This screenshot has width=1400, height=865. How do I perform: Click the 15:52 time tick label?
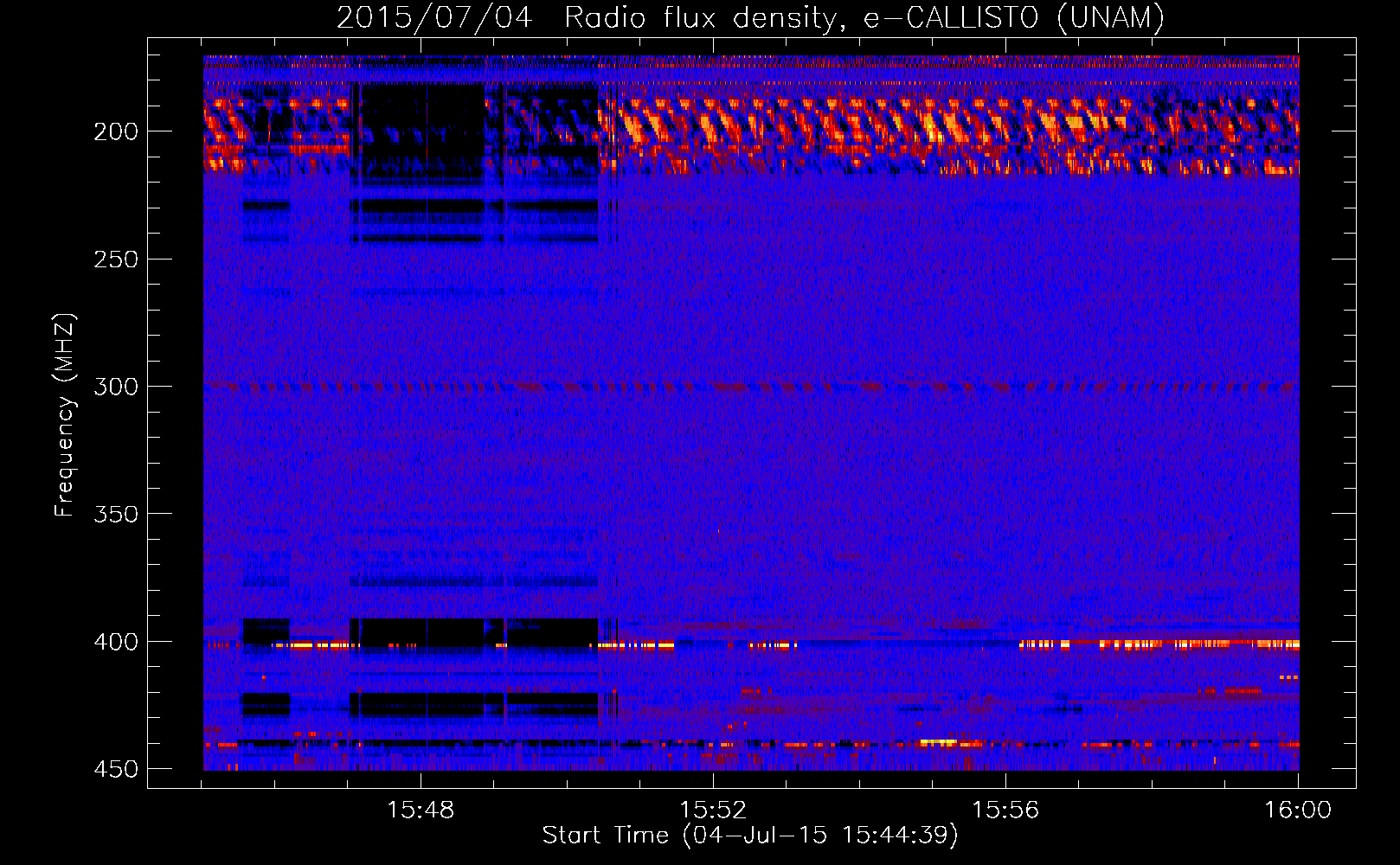[x=713, y=810]
